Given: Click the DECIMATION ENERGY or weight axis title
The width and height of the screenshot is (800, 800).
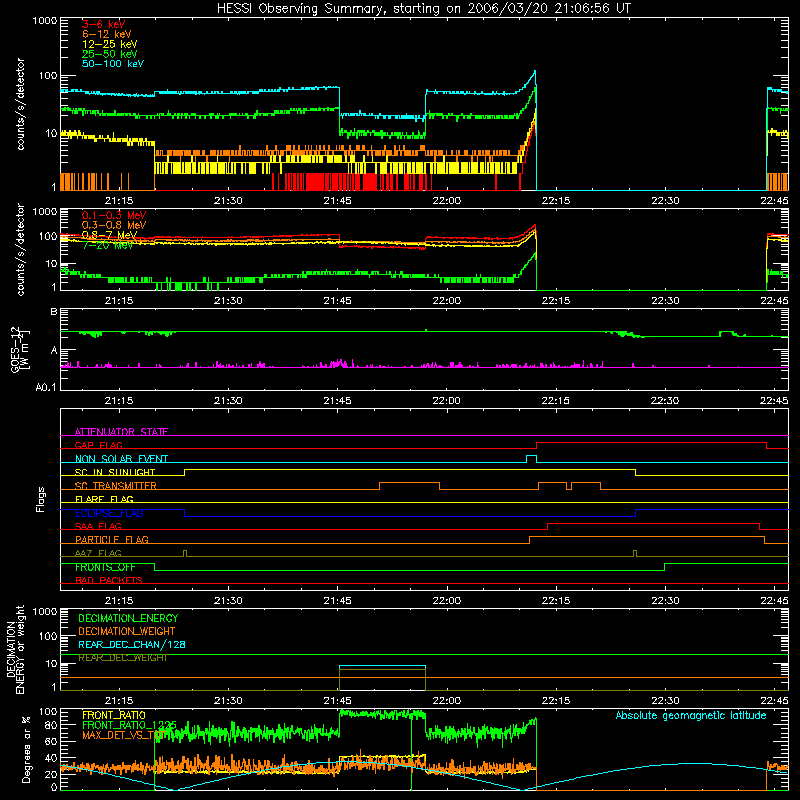Looking at the screenshot, I should coord(15,650).
